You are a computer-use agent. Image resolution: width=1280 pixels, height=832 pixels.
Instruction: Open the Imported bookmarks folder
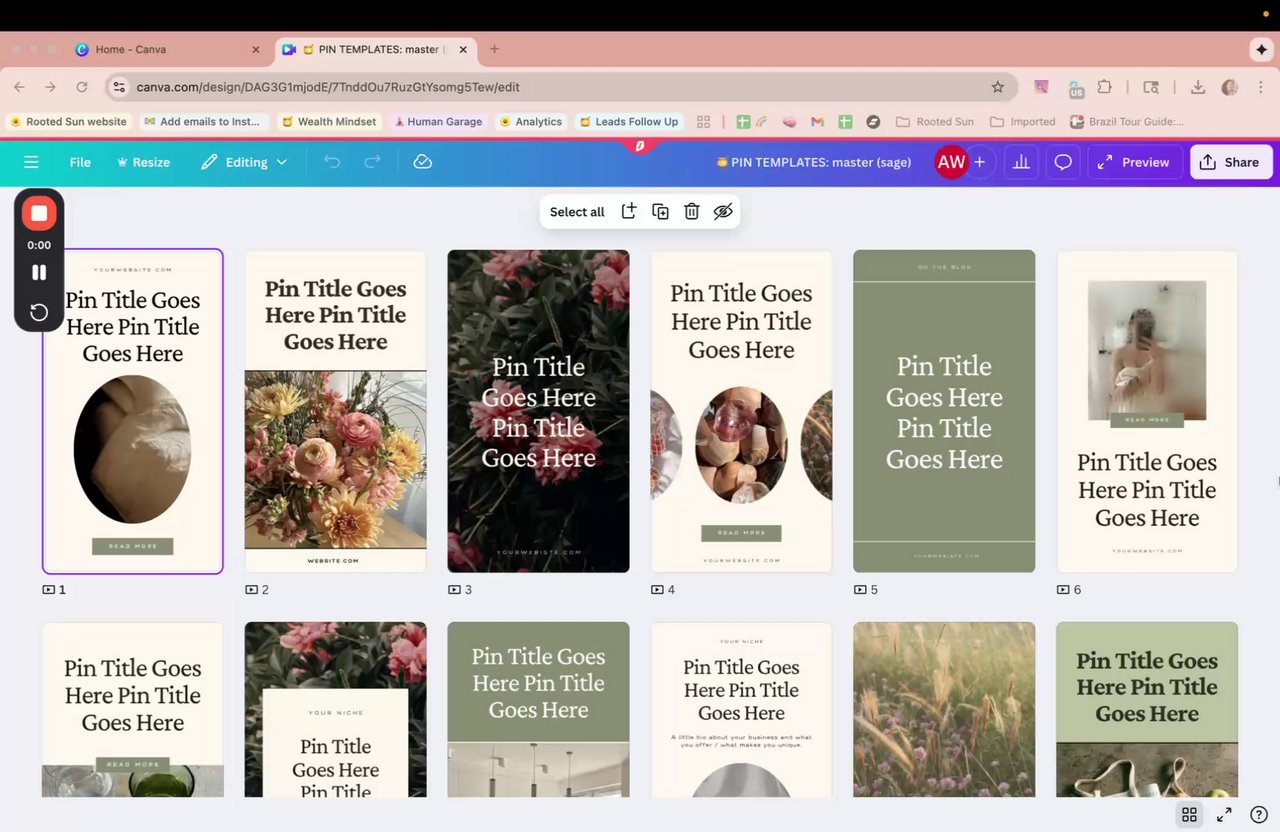tap(1023, 122)
